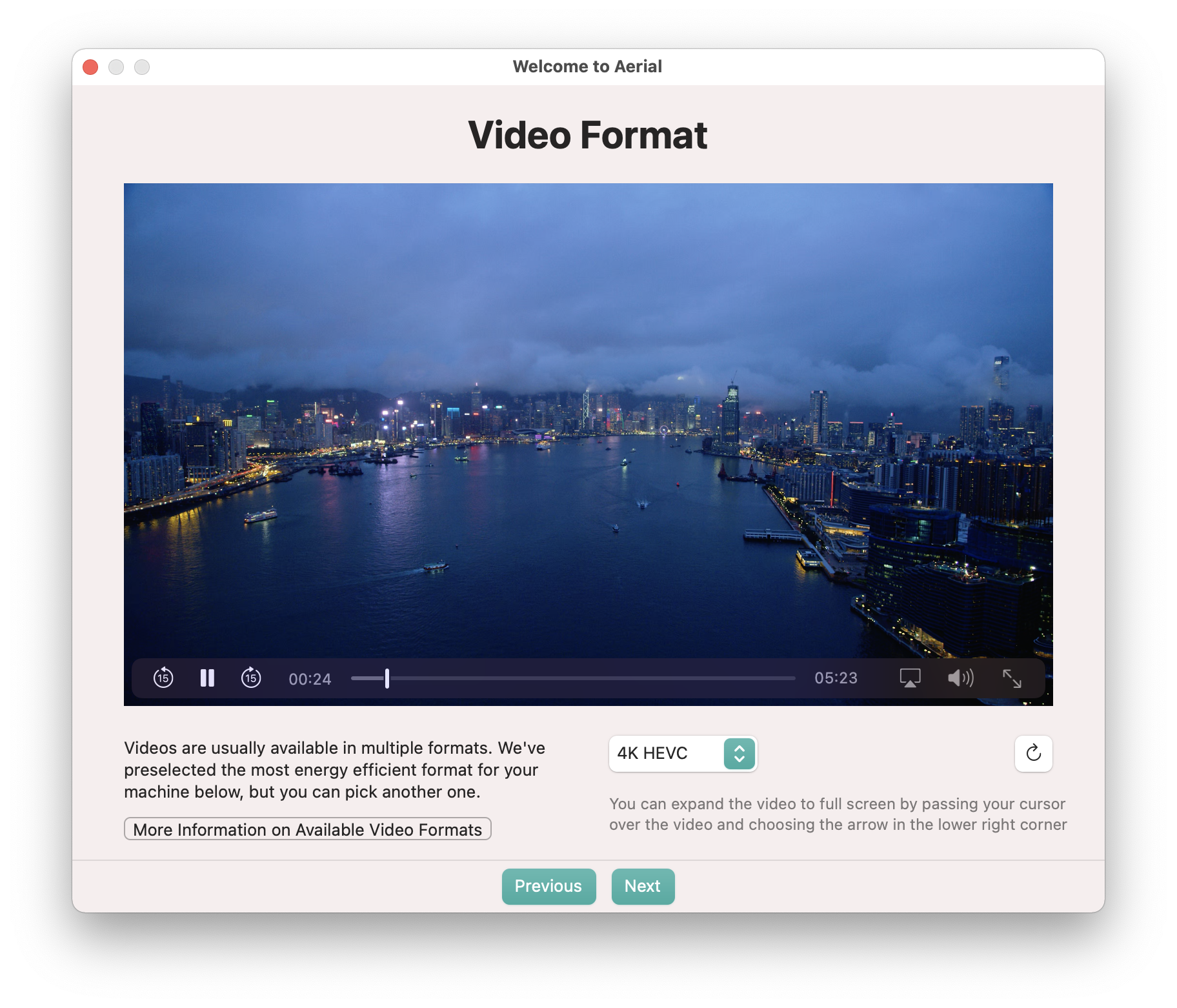
Task: Continue with the Next button
Action: click(643, 887)
